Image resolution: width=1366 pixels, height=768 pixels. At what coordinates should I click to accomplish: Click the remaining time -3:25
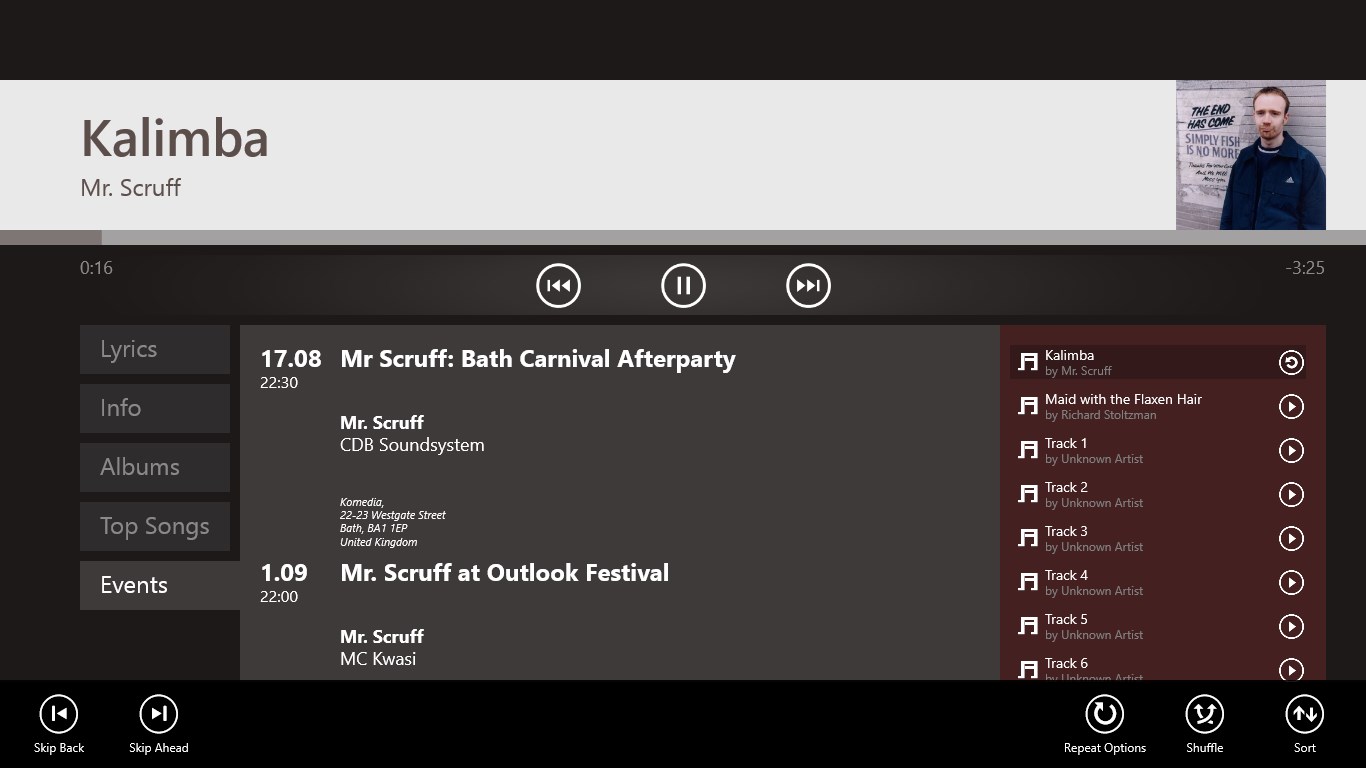[1305, 268]
